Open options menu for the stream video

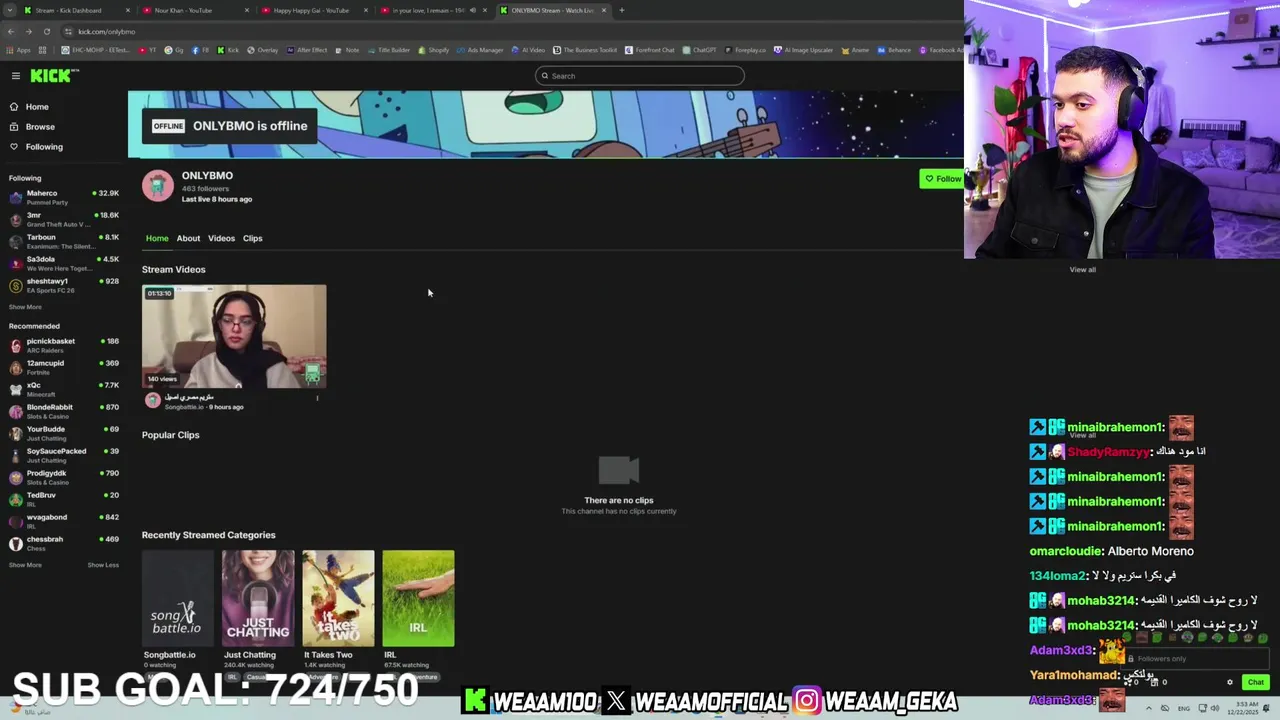(317, 398)
